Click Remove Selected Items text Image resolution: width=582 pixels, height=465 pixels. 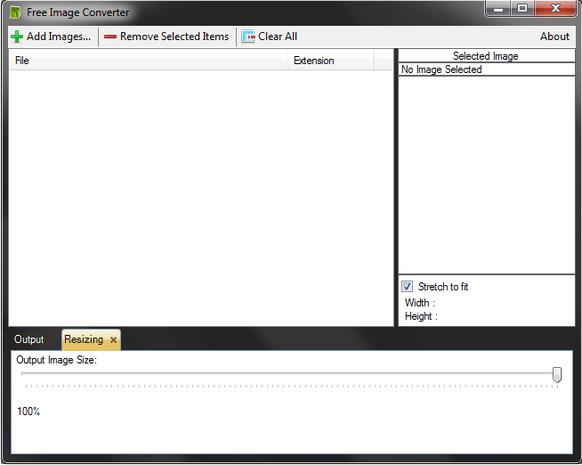[174, 36]
